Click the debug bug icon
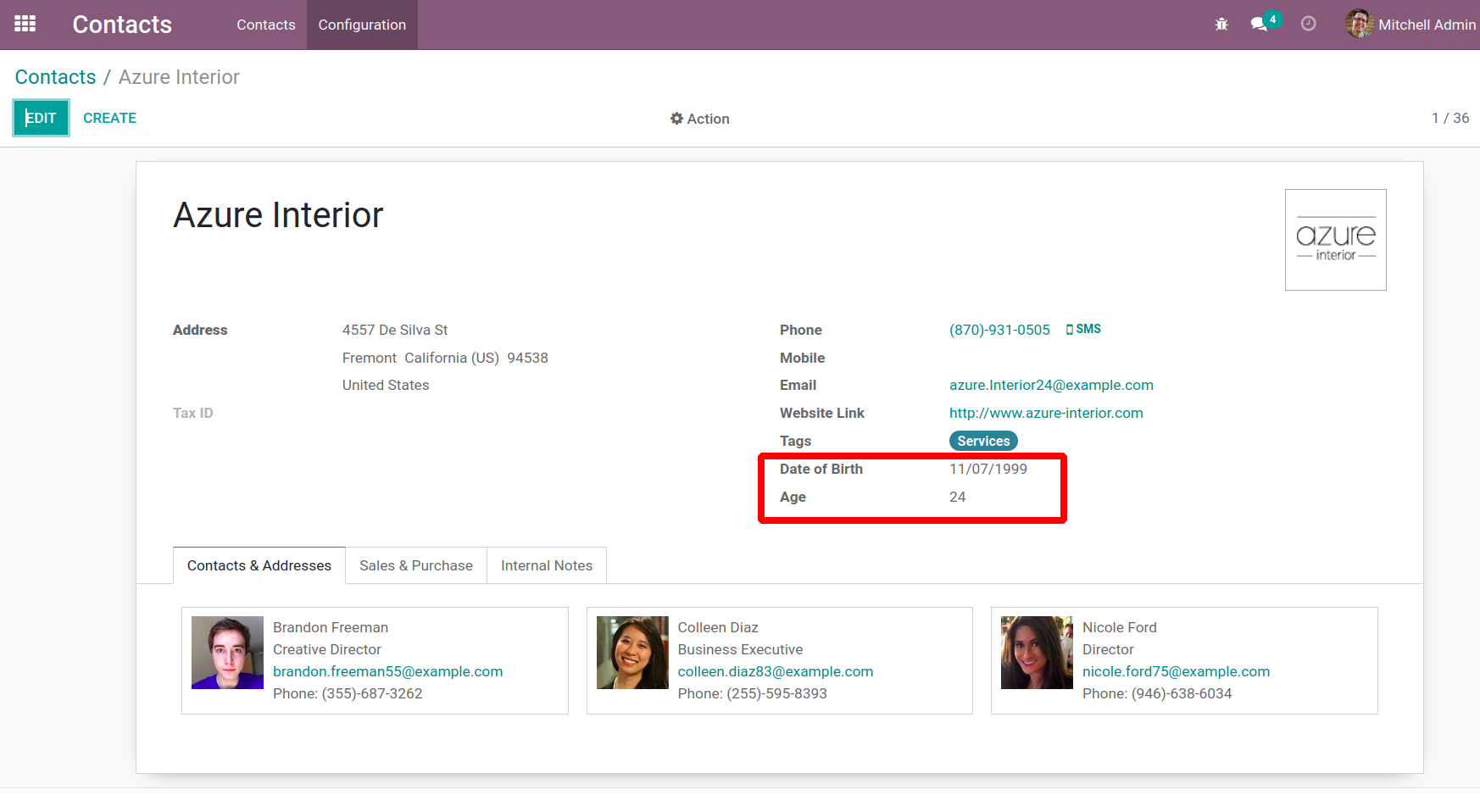This screenshot has width=1480, height=812. click(x=1221, y=25)
